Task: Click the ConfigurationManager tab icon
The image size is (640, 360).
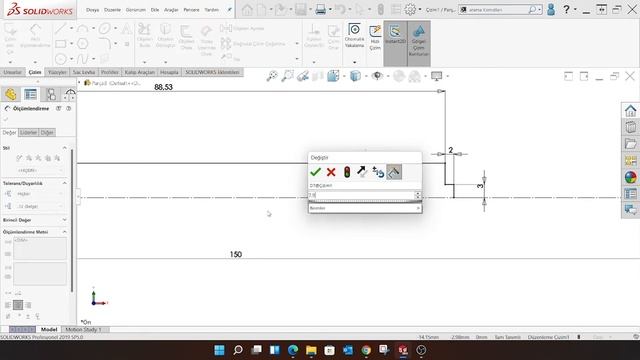Action: [51, 94]
